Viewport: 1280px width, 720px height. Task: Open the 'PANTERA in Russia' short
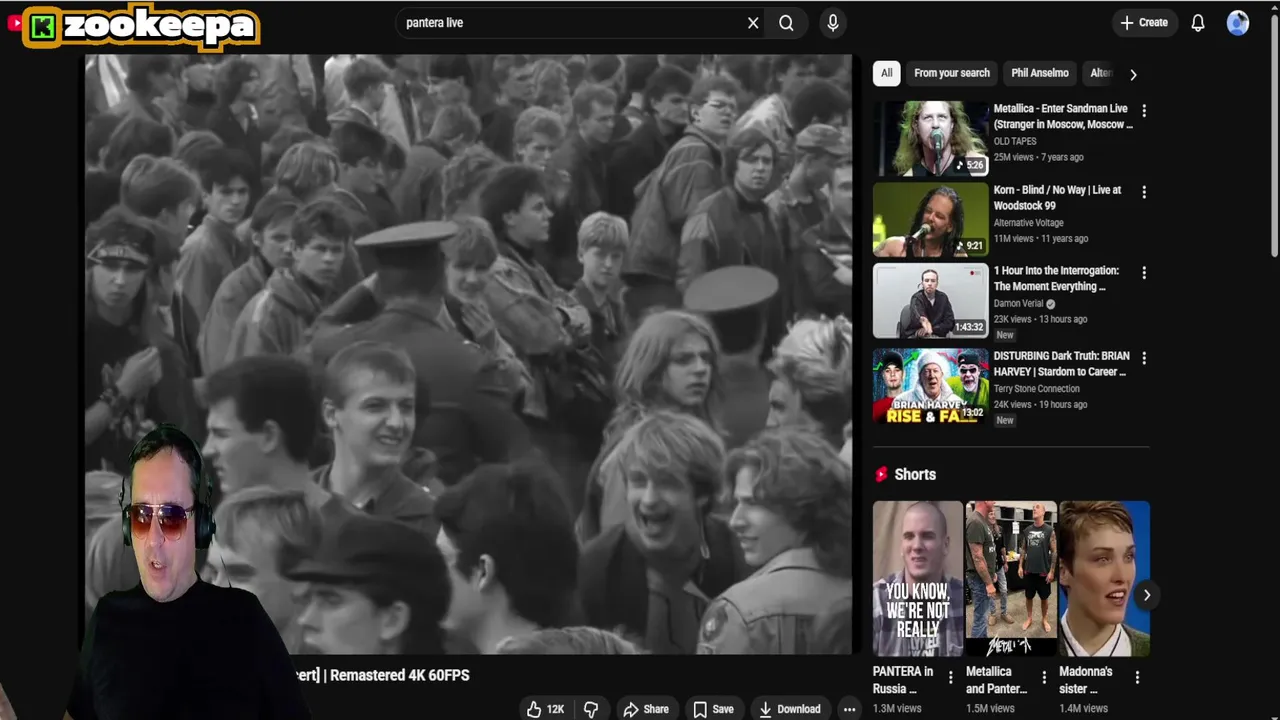tap(917, 579)
